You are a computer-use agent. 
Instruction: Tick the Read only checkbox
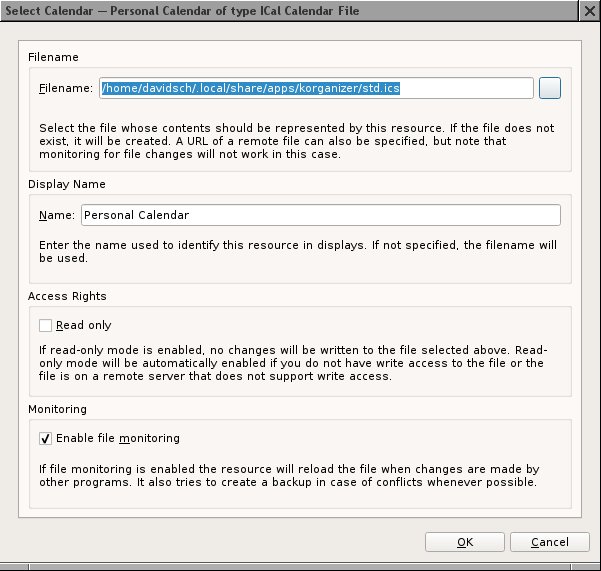pyautogui.click(x=45, y=325)
